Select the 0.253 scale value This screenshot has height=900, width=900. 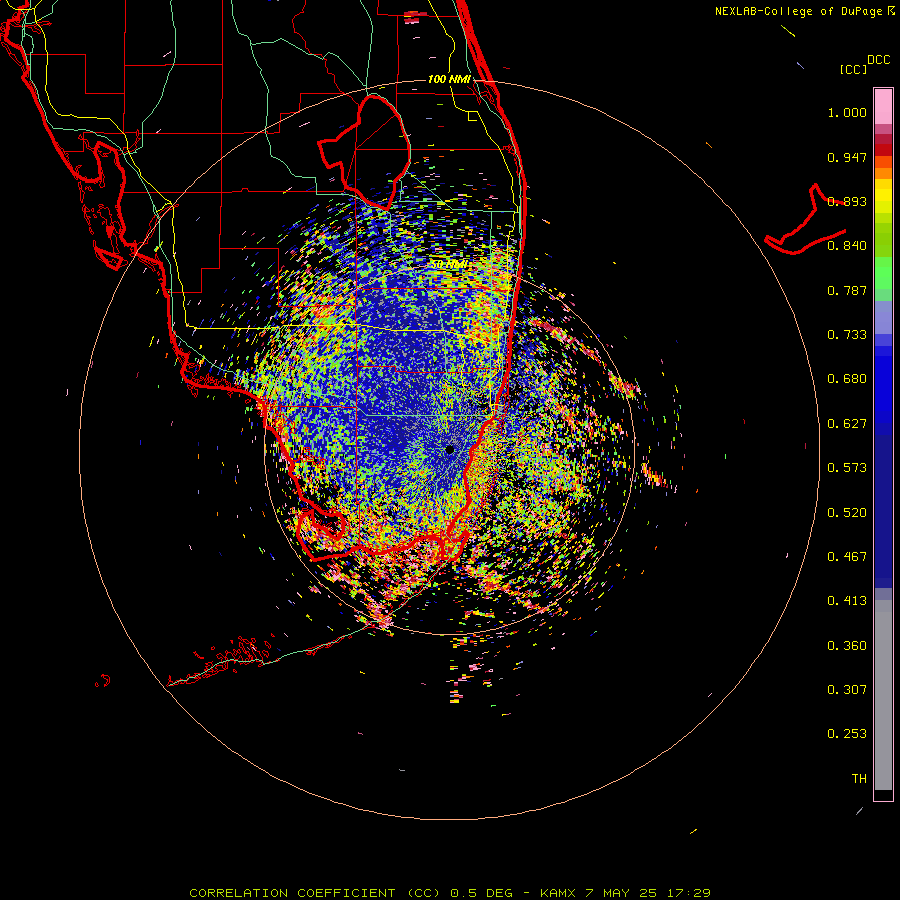coord(847,734)
